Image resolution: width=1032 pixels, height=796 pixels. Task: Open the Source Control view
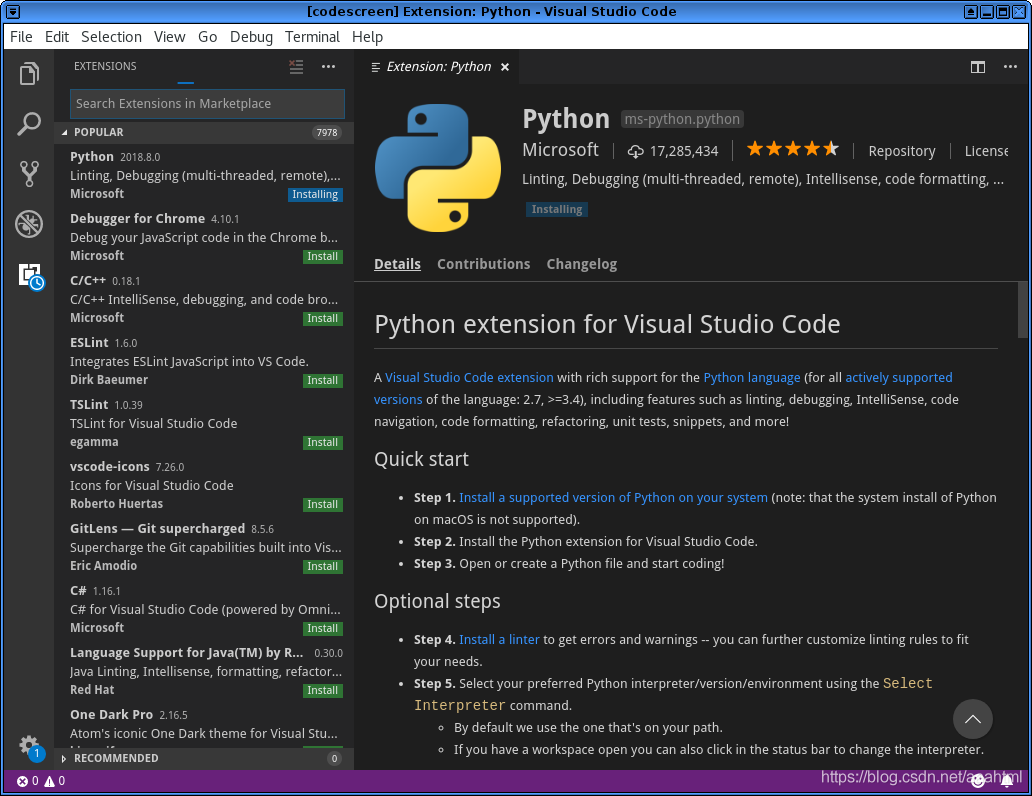29,173
